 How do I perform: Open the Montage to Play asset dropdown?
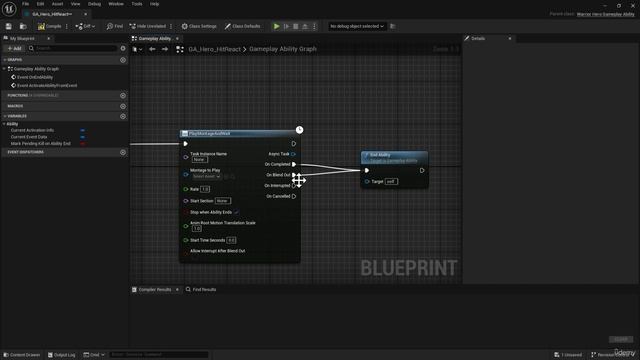pos(207,176)
